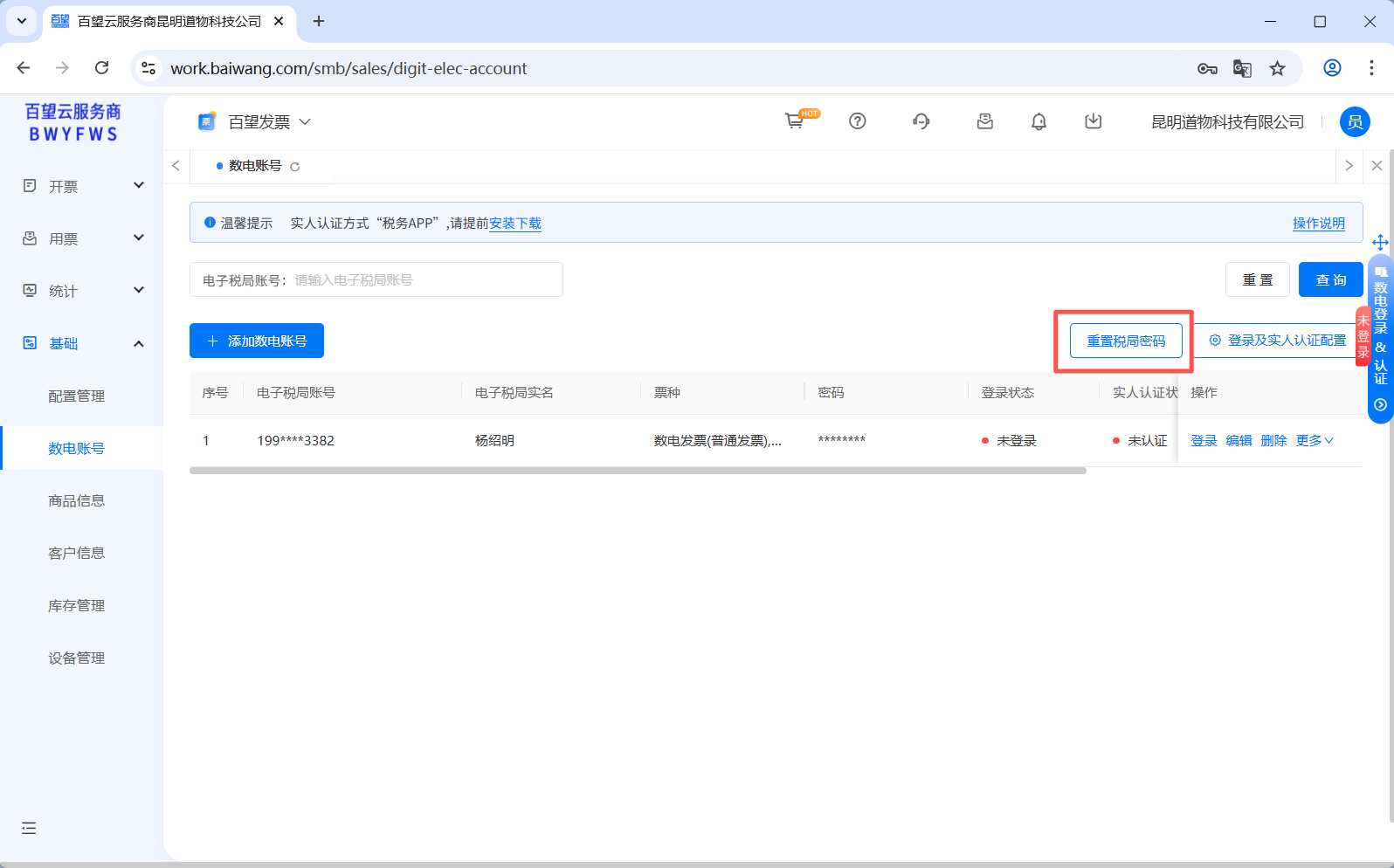Close tabs with the X icon

pos(1377,166)
